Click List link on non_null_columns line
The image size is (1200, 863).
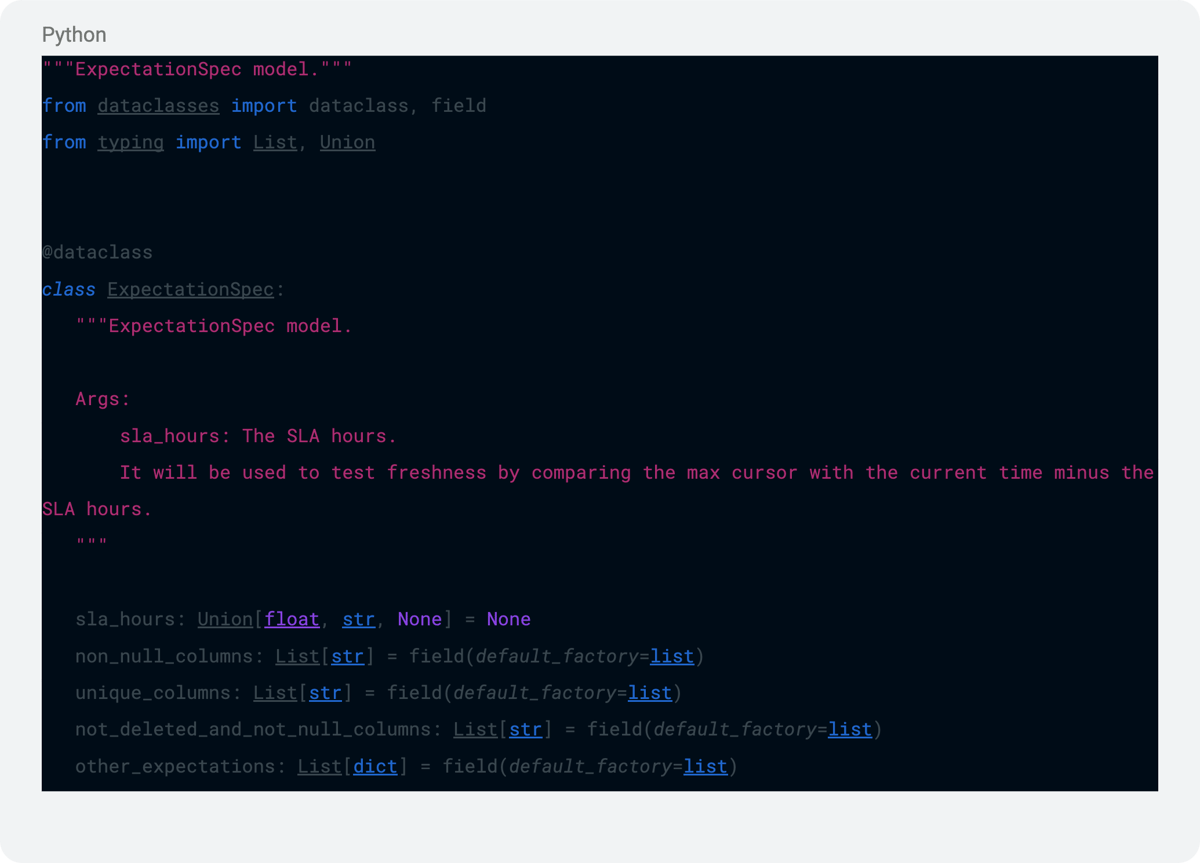click(297, 656)
